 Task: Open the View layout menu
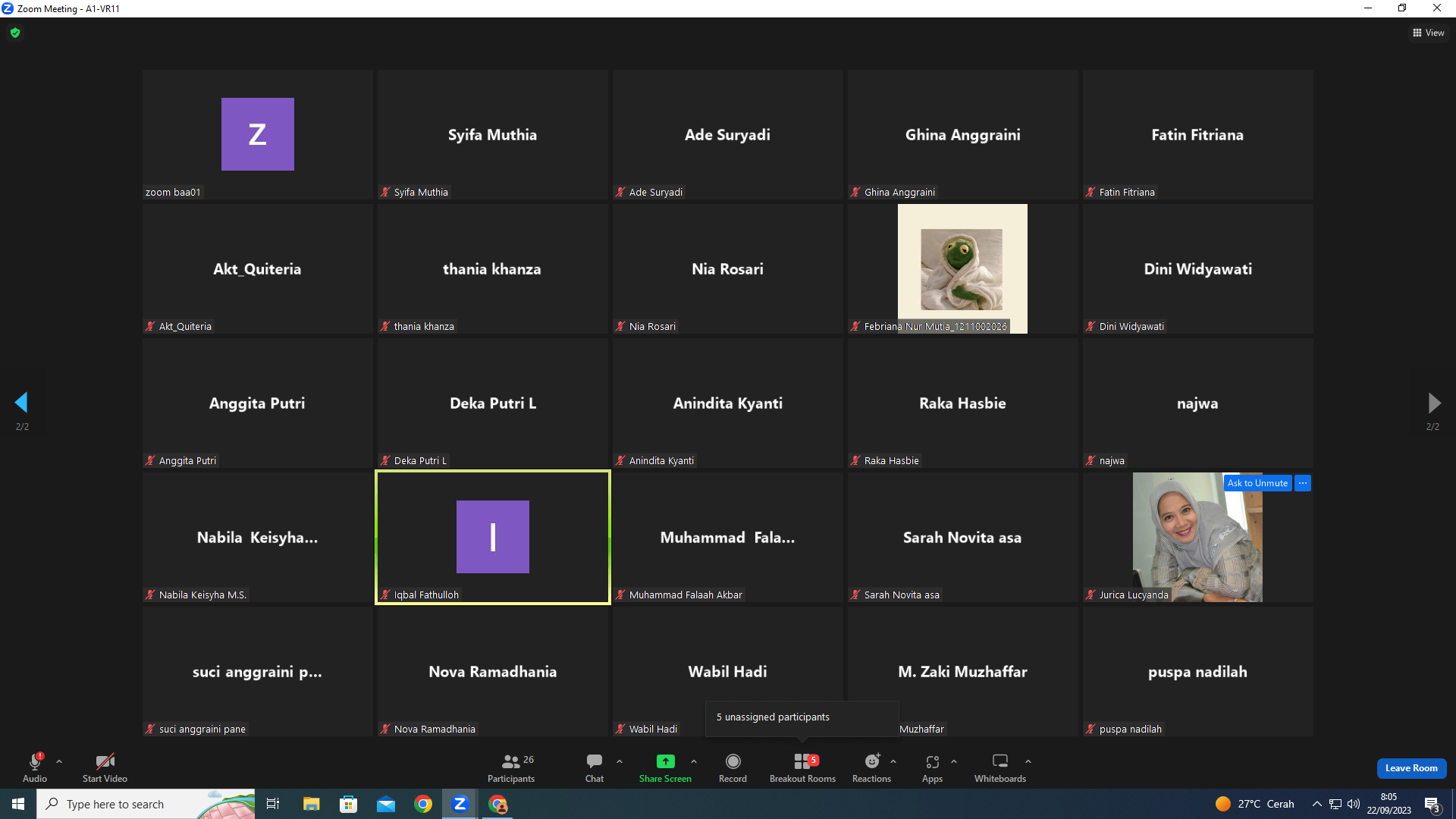point(1429,33)
